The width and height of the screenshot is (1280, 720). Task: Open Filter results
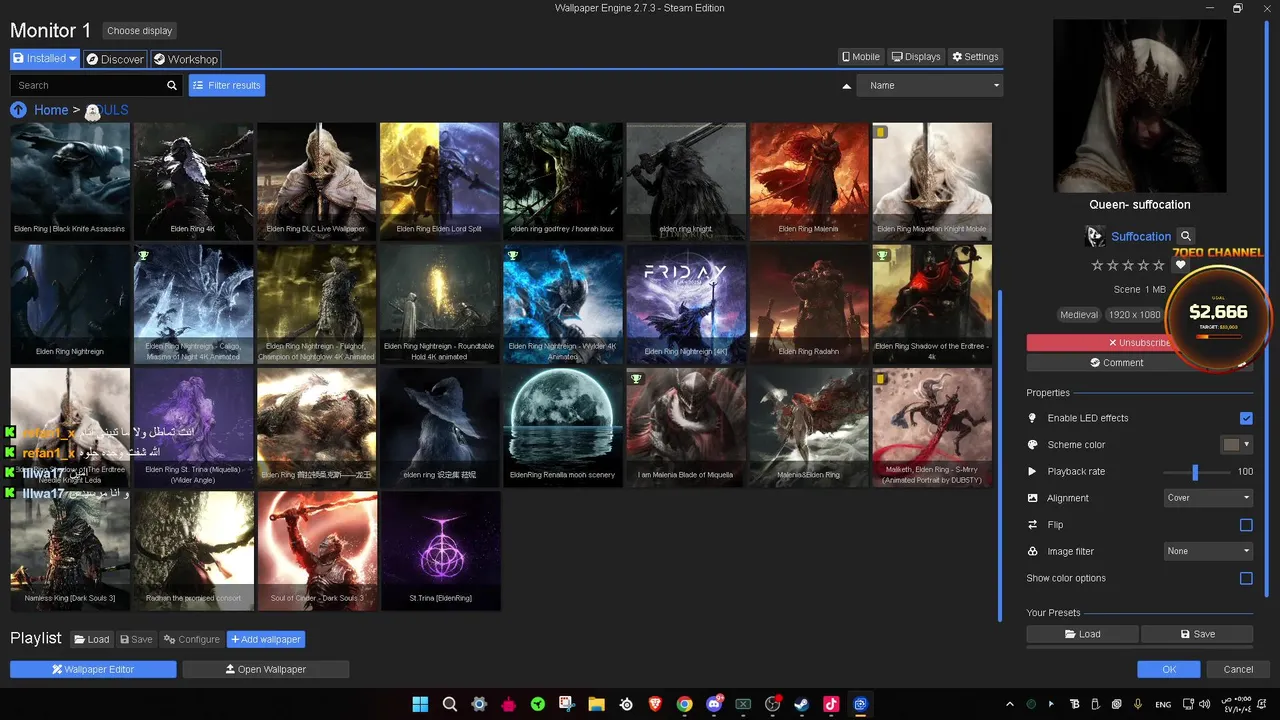(227, 86)
